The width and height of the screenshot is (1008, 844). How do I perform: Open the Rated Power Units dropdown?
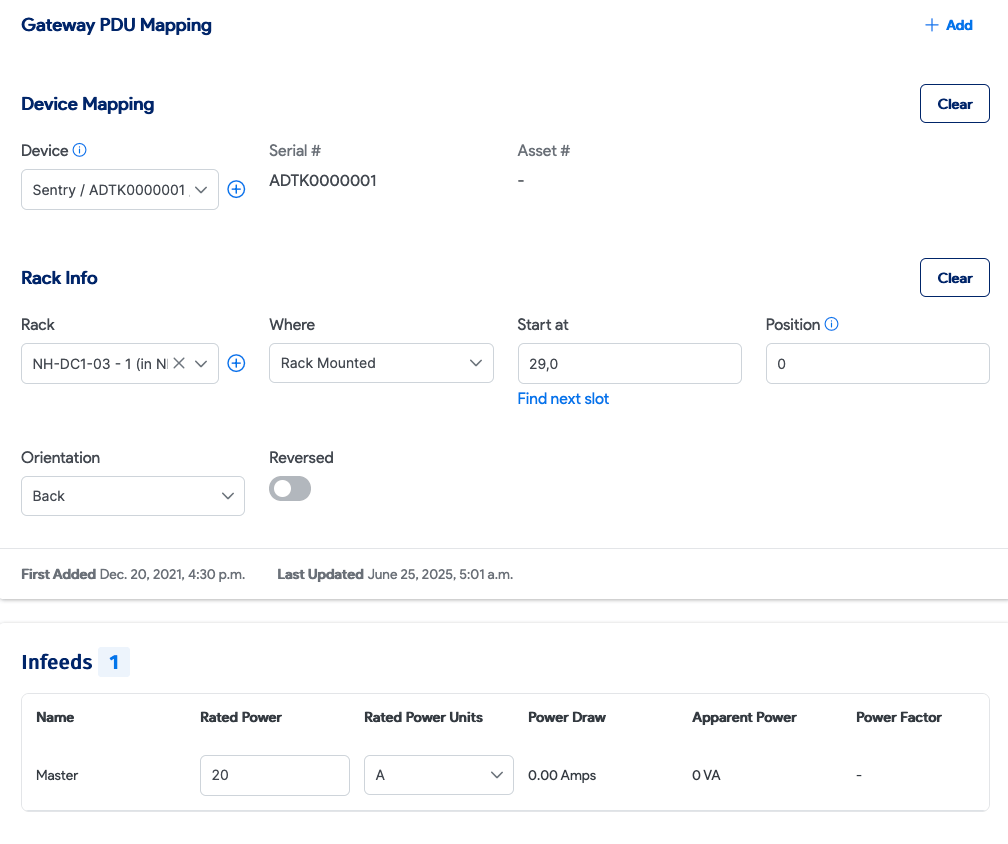(x=438, y=775)
